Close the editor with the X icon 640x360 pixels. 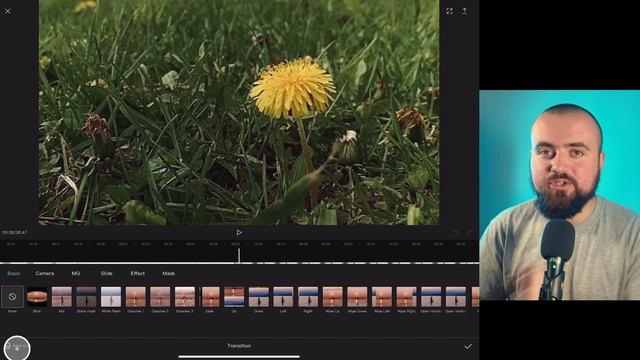(8, 11)
